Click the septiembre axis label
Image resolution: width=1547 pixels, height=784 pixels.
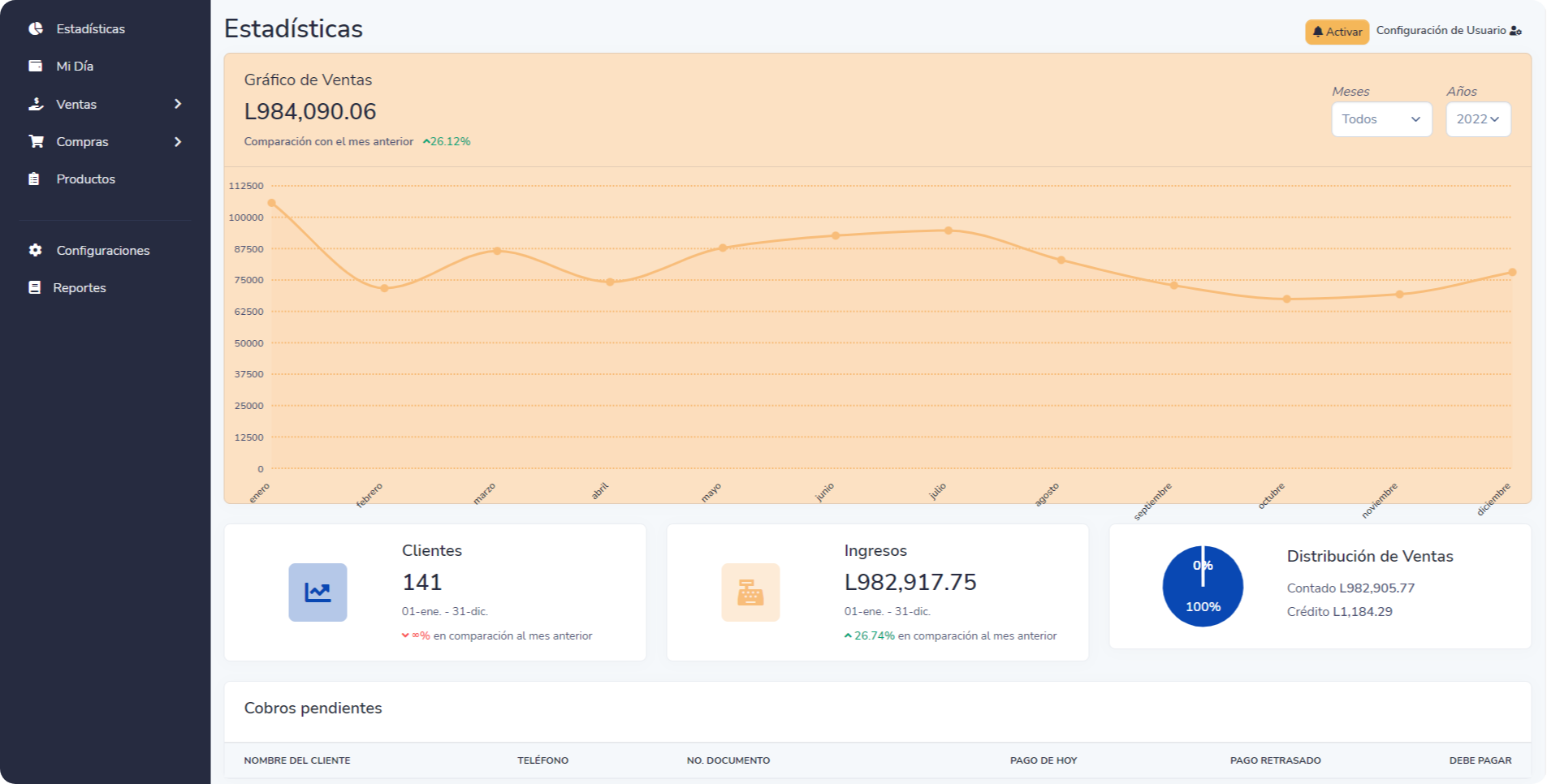click(1153, 502)
